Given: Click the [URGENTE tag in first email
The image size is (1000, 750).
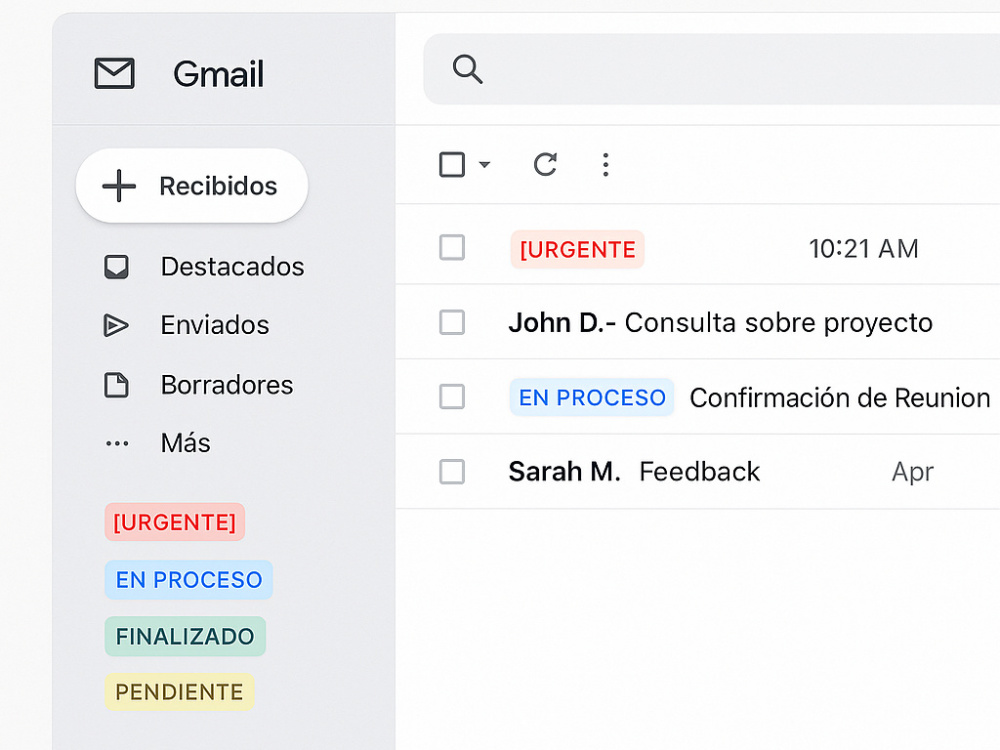Looking at the screenshot, I should pyautogui.click(x=577, y=249).
